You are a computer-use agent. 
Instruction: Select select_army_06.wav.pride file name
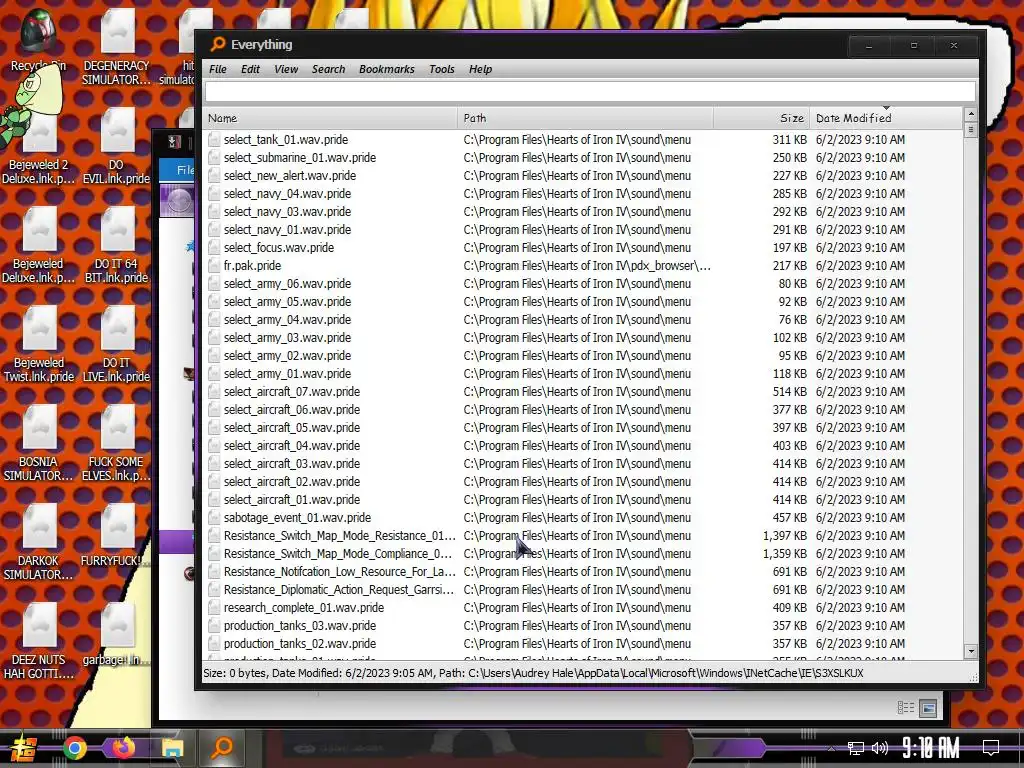coord(287,284)
